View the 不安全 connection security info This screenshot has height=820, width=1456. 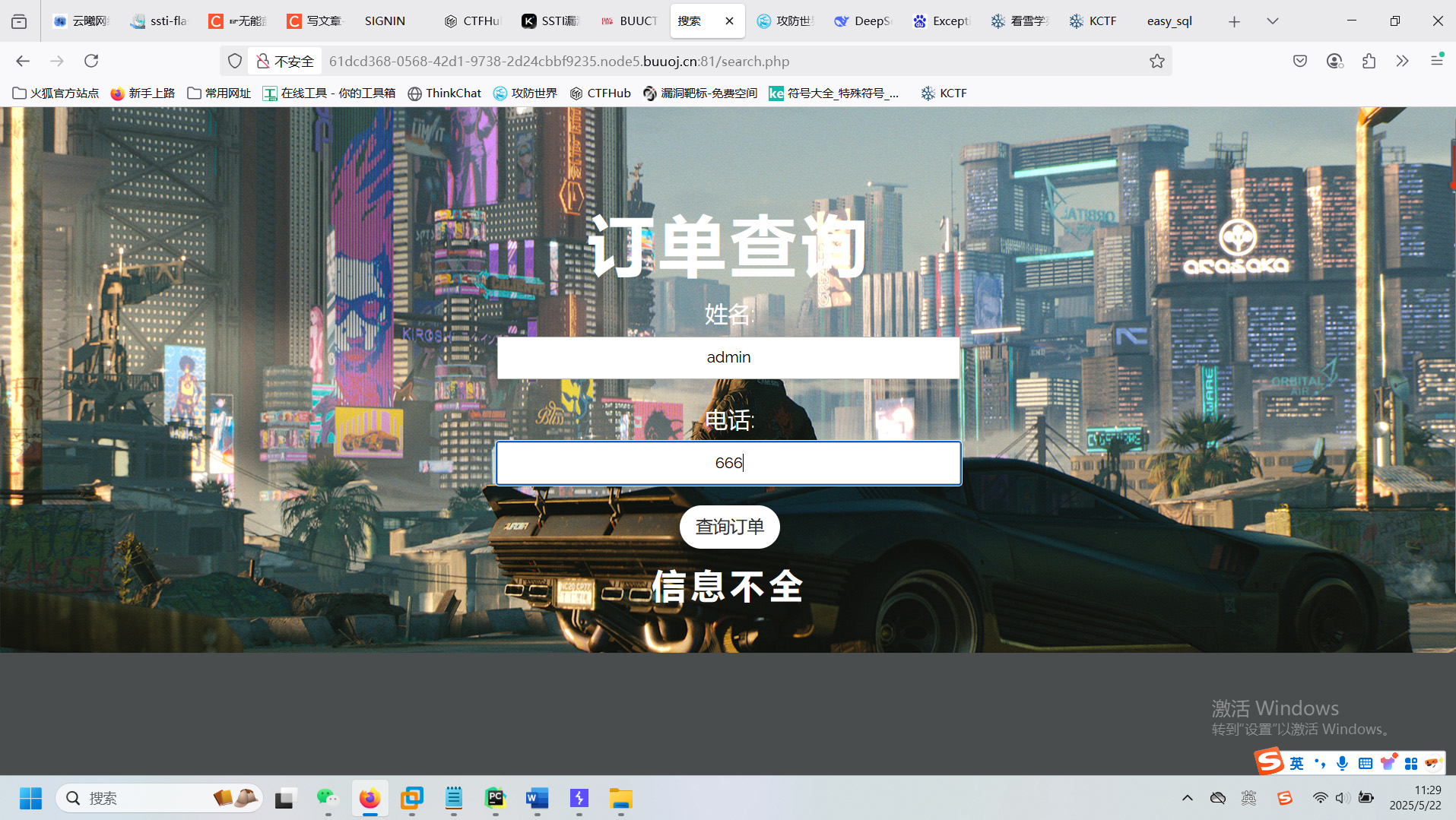[285, 61]
